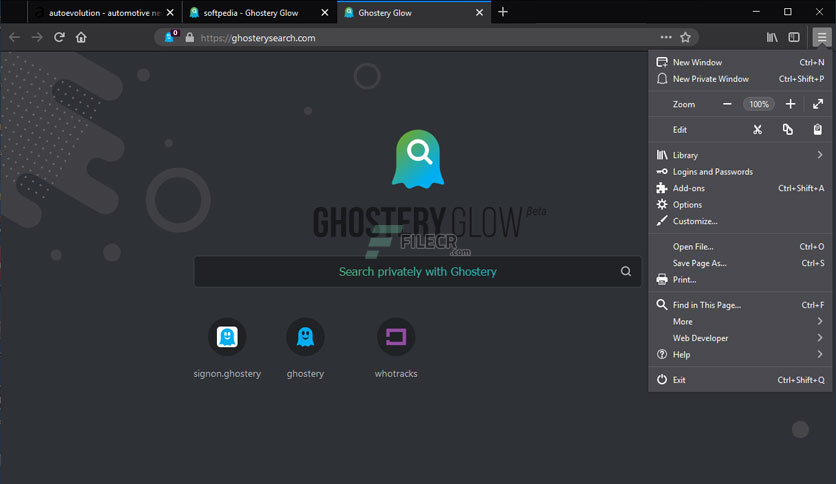
Task: Open page actions three-dot menu
Action: tap(666, 37)
